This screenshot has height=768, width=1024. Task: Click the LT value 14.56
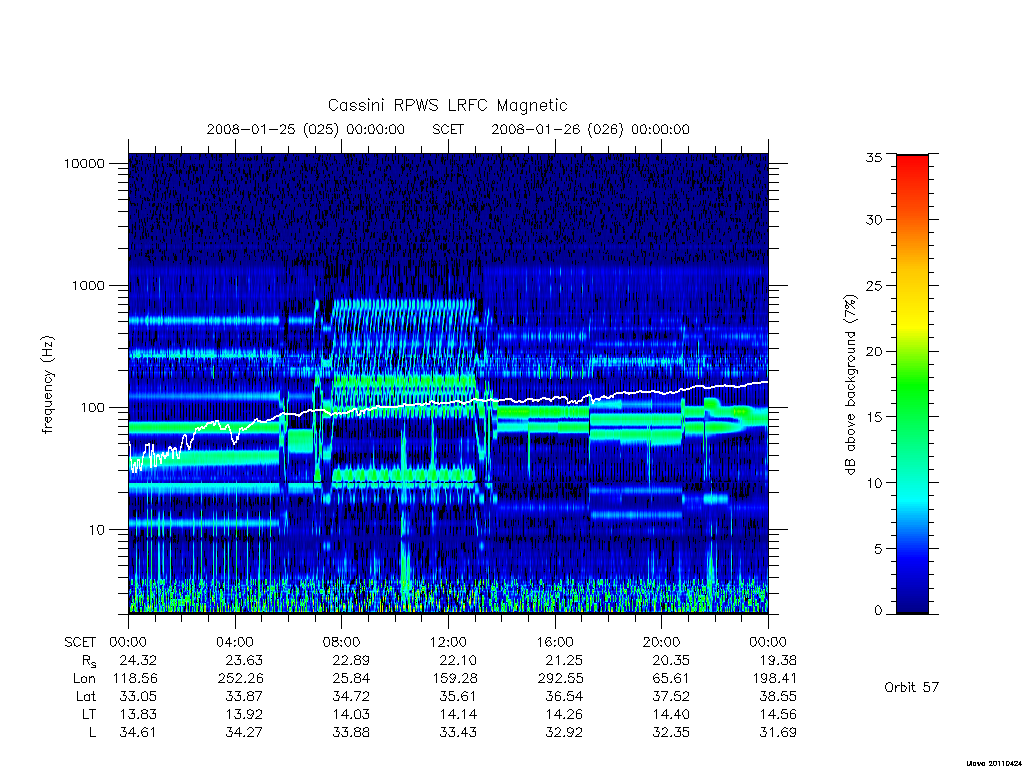pyautogui.click(x=778, y=714)
